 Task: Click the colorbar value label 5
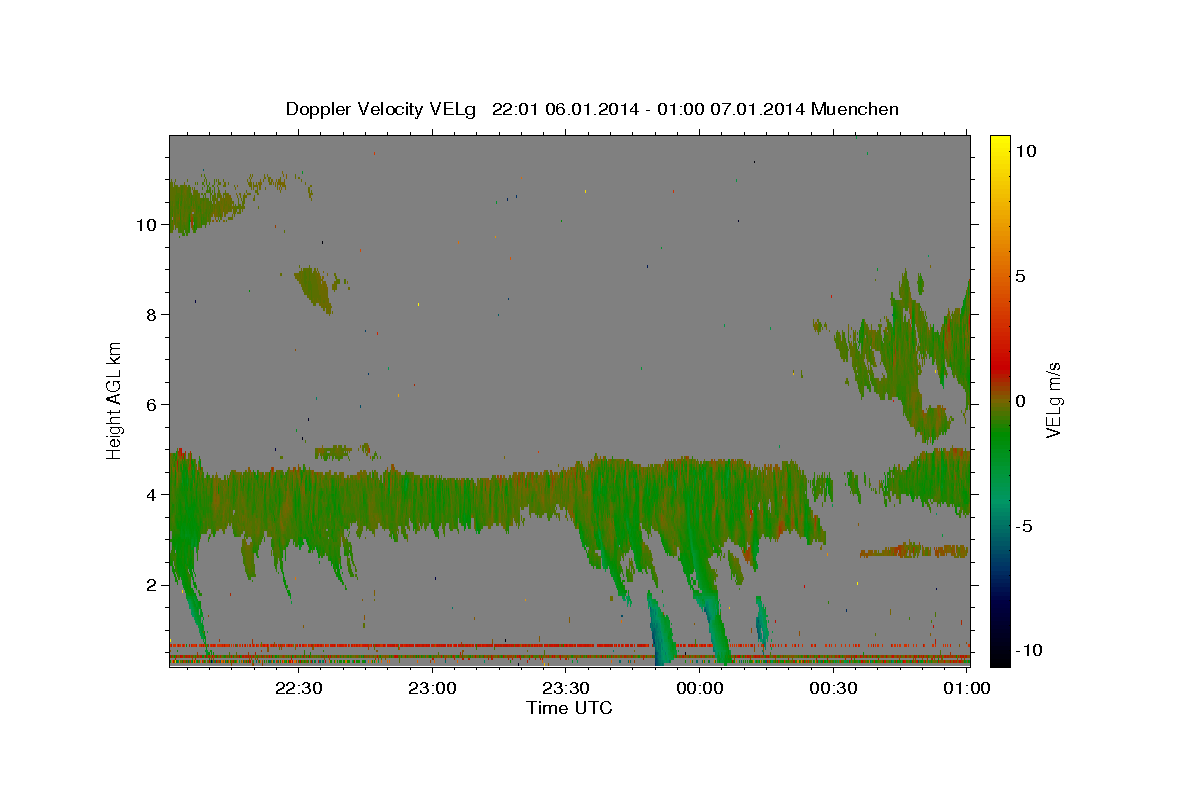pos(1021,276)
